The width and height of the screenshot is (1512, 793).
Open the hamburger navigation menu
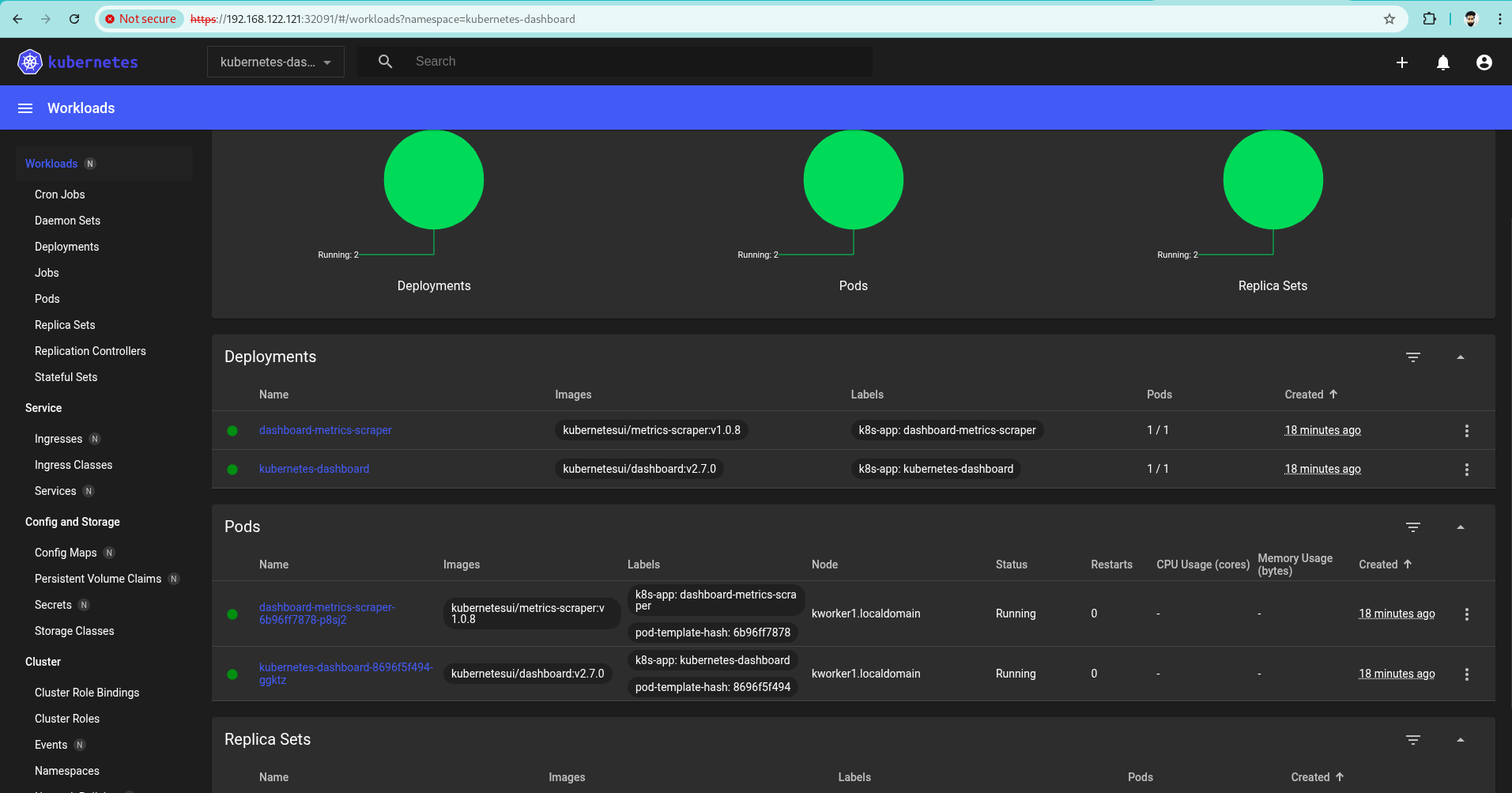[25, 108]
